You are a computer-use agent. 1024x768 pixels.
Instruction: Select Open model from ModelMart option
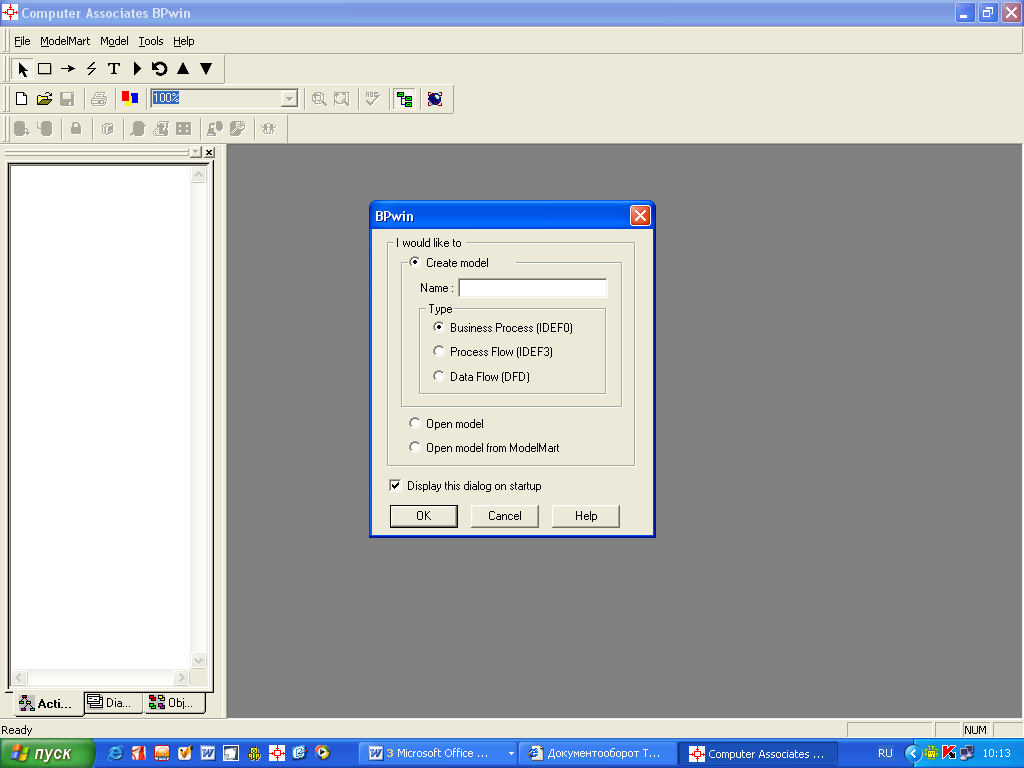coord(414,447)
